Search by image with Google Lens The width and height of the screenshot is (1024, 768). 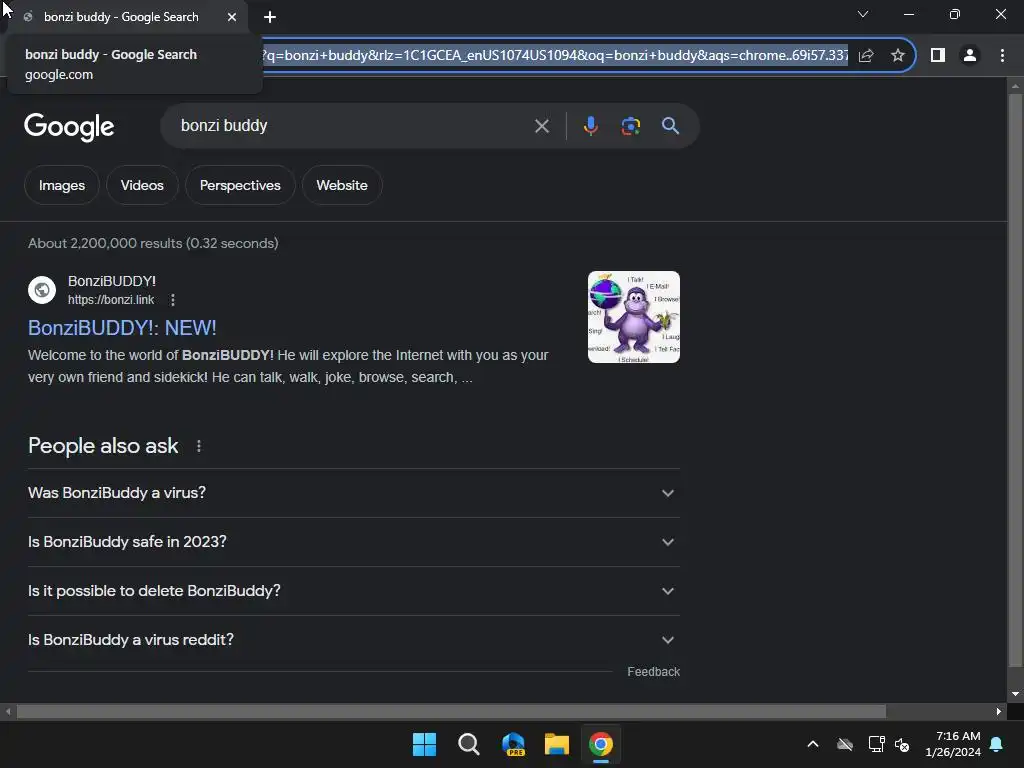(630, 125)
